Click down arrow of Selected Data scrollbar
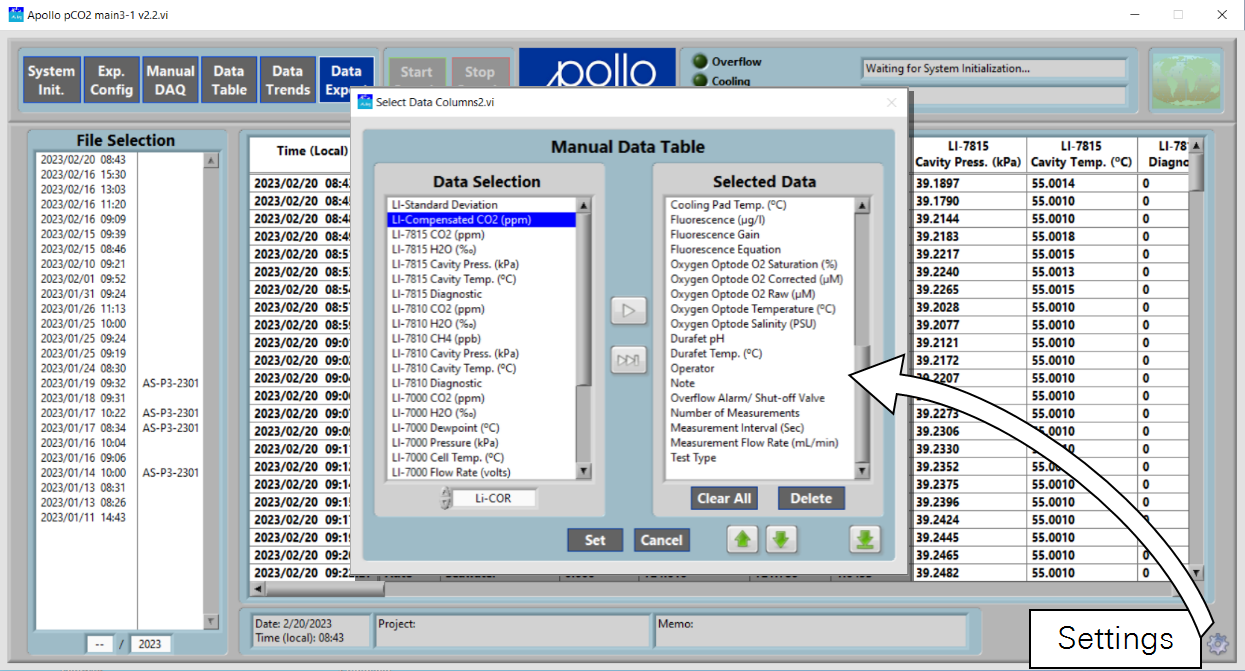The image size is (1245, 671). click(x=863, y=472)
